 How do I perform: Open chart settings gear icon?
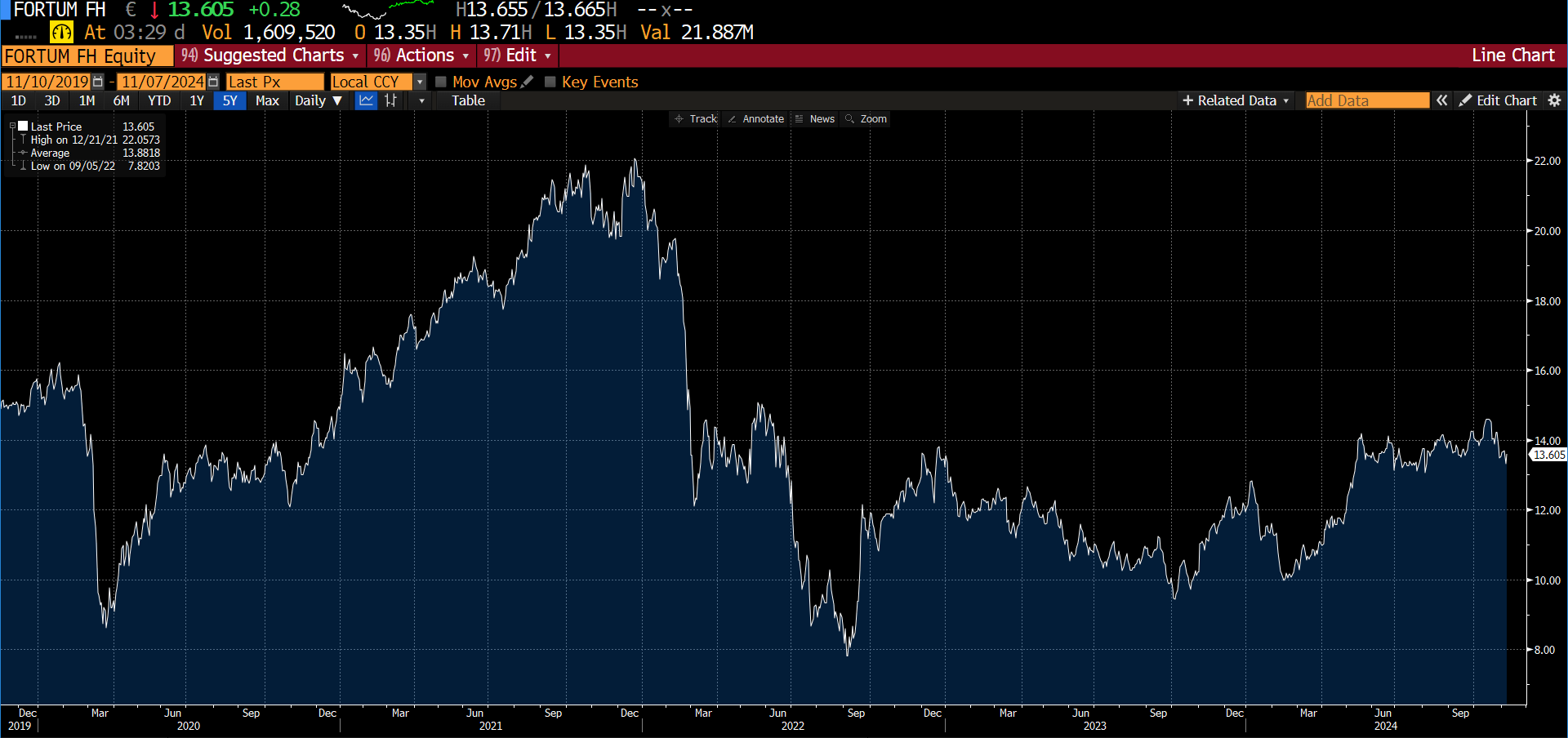pyautogui.click(x=1554, y=100)
